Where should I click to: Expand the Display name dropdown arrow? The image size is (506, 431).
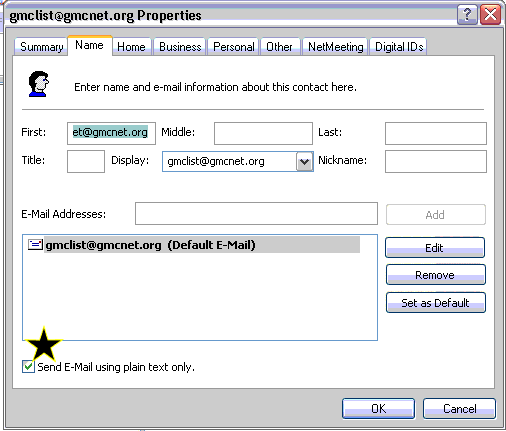[304, 162]
